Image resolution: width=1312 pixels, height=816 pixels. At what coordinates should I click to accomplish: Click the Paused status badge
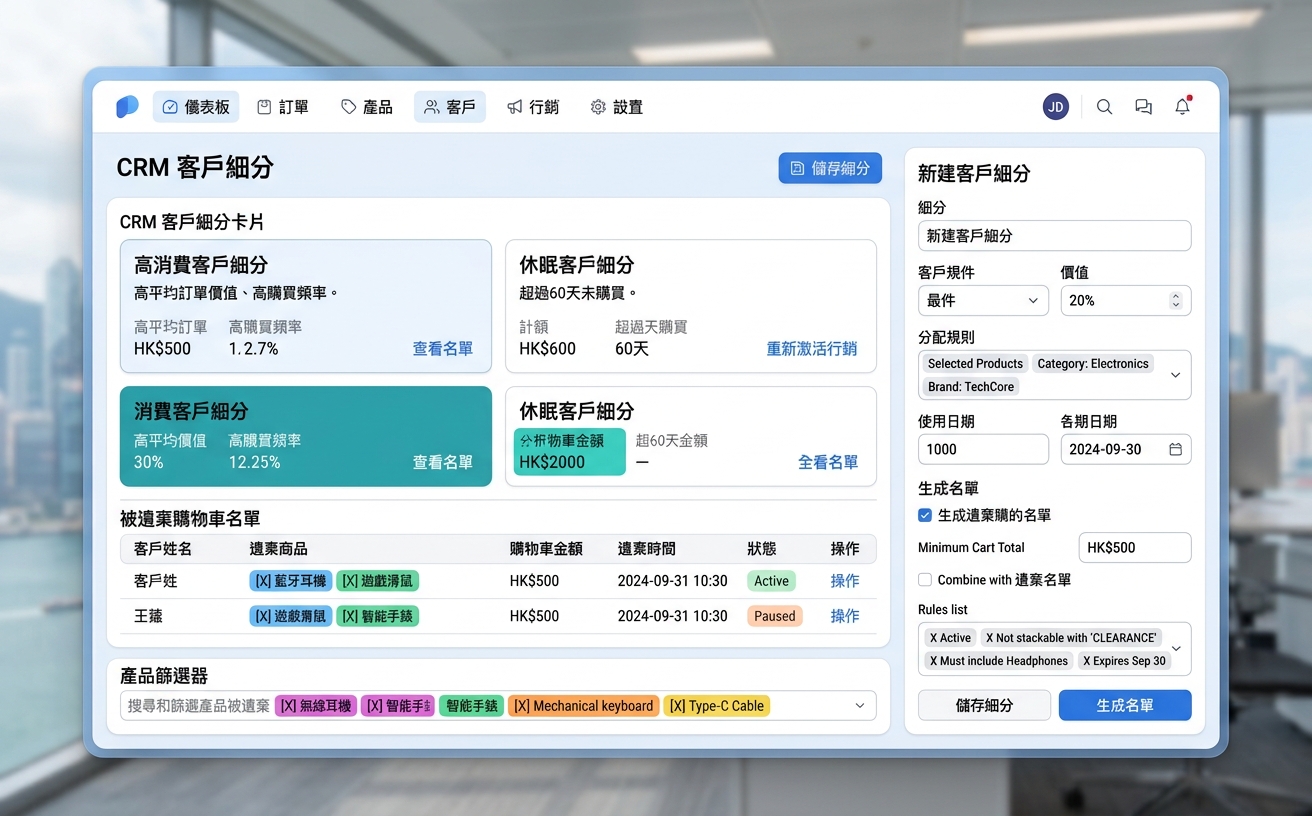(x=775, y=616)
